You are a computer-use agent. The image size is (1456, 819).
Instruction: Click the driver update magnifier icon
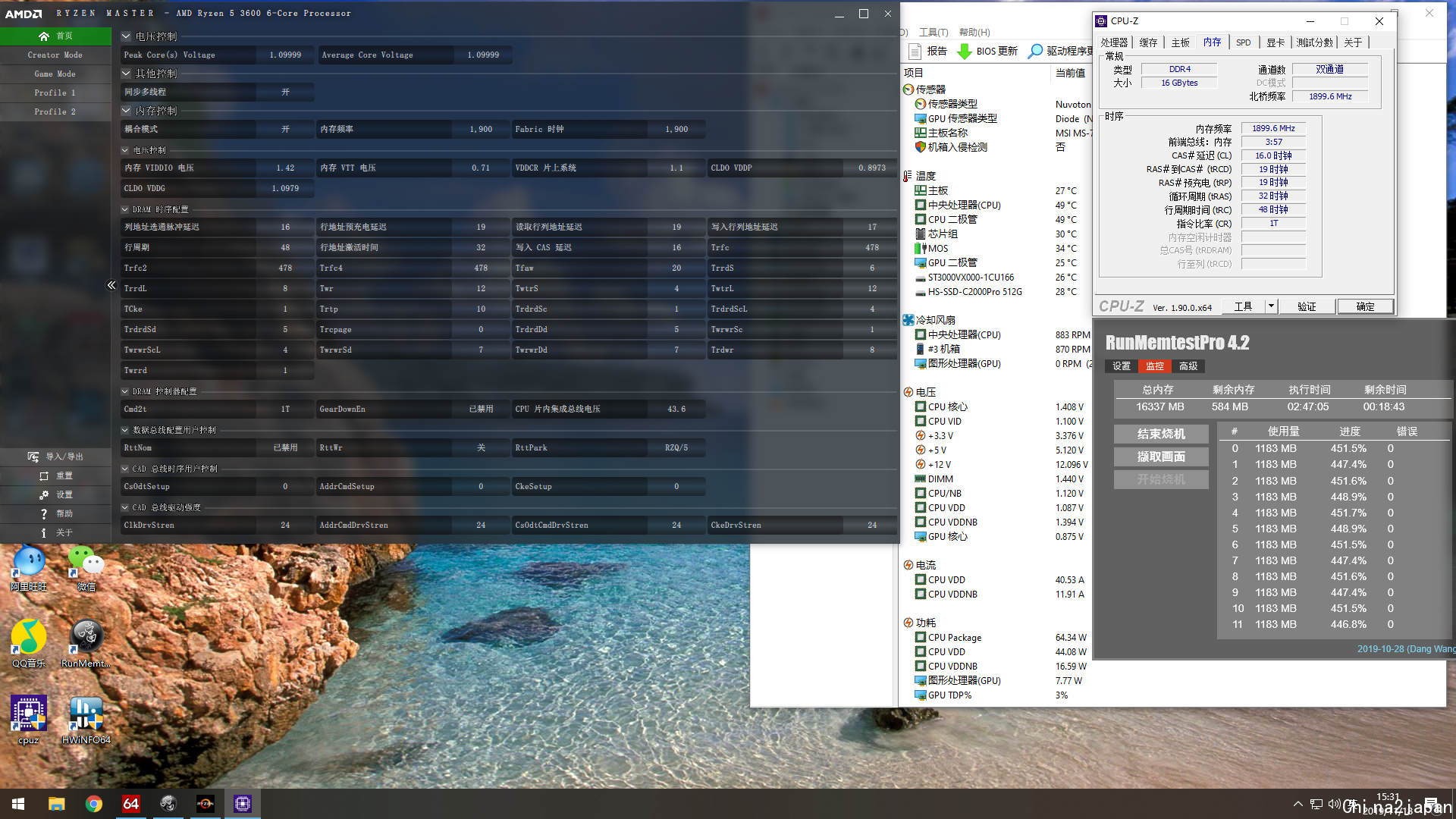click(x=1035, y=51)
